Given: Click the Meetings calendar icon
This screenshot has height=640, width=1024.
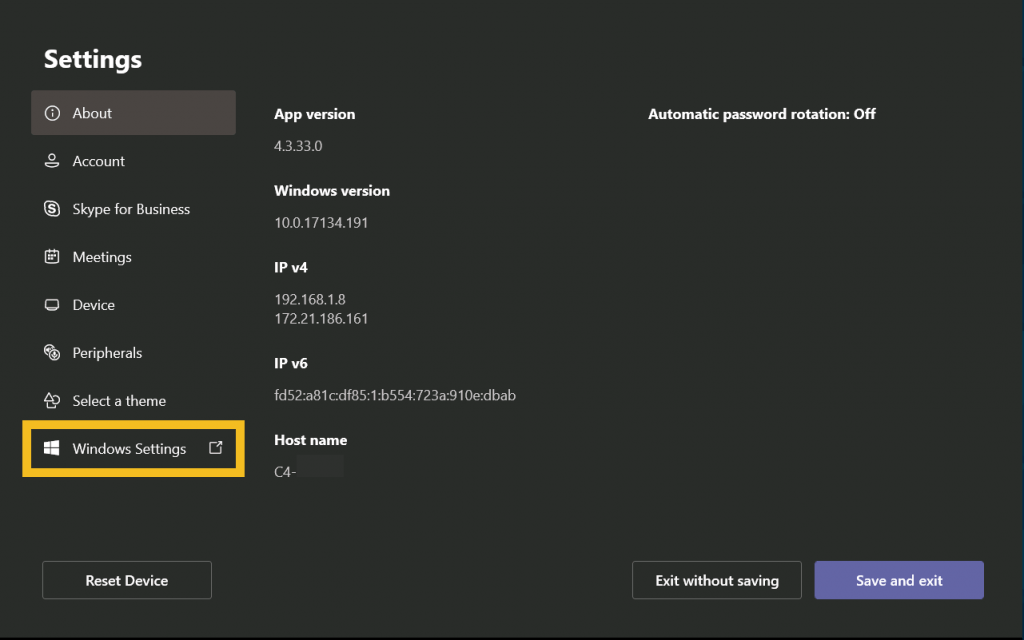Looking at the screenshot, I should click(x=52, y=257).
